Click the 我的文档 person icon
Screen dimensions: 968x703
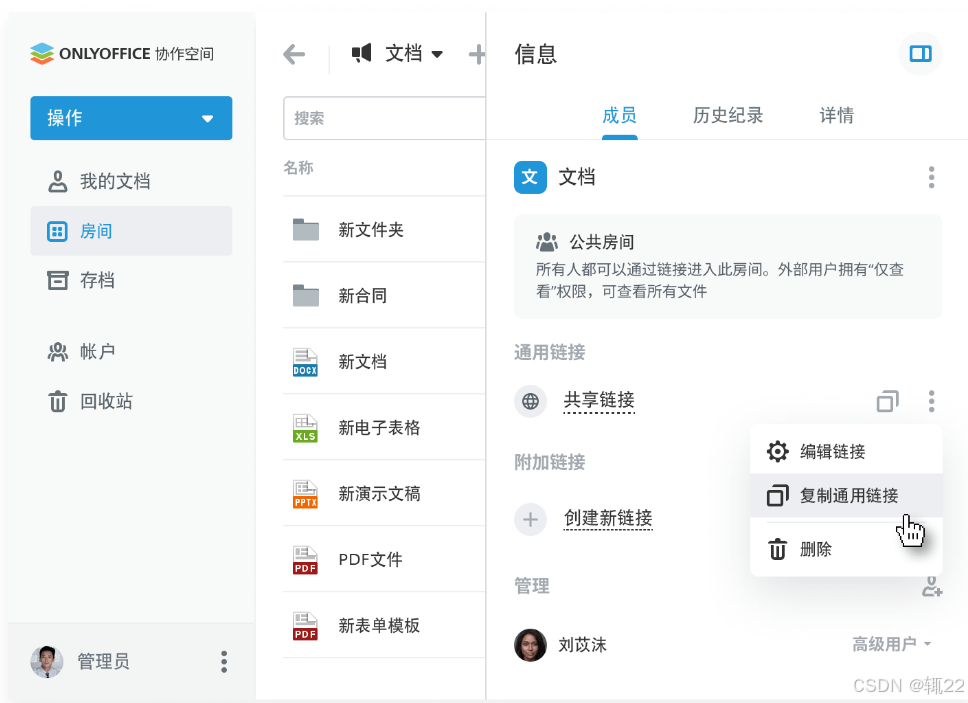(x=57, y=181)
